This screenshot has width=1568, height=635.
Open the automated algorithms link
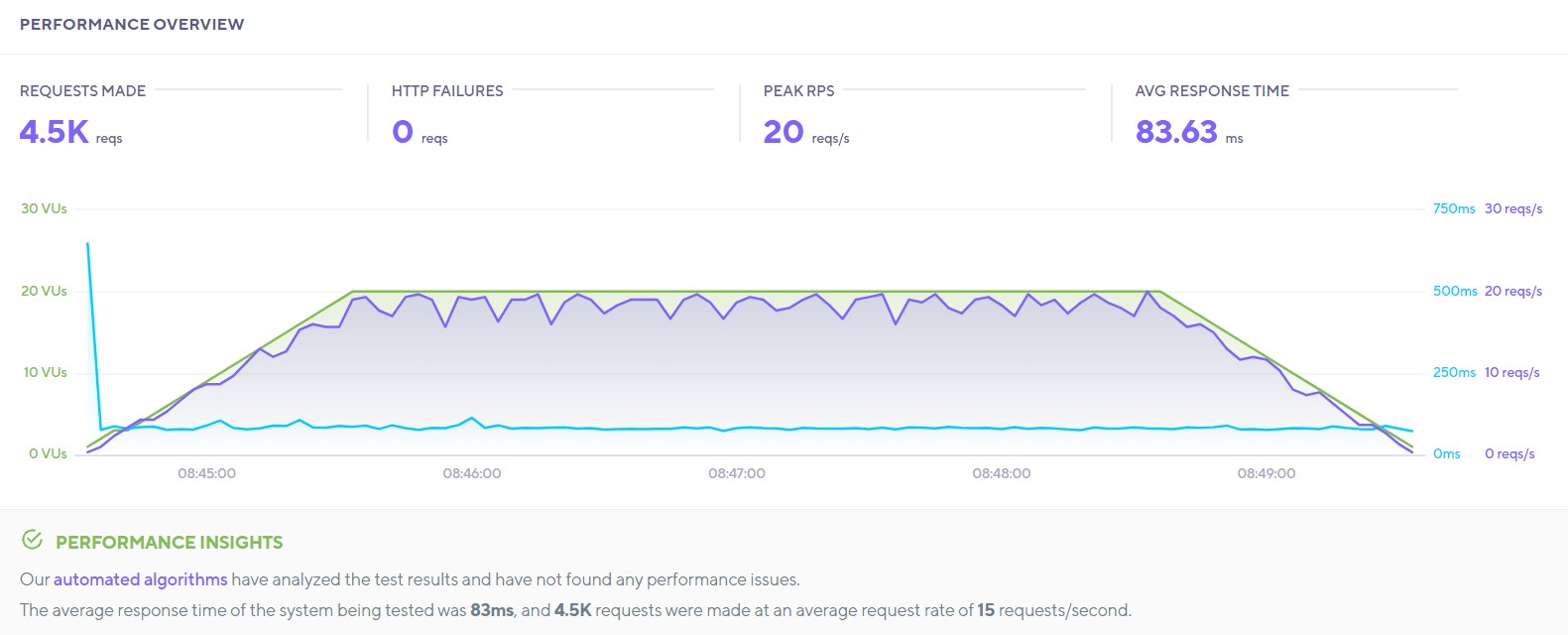pos(140,579)
